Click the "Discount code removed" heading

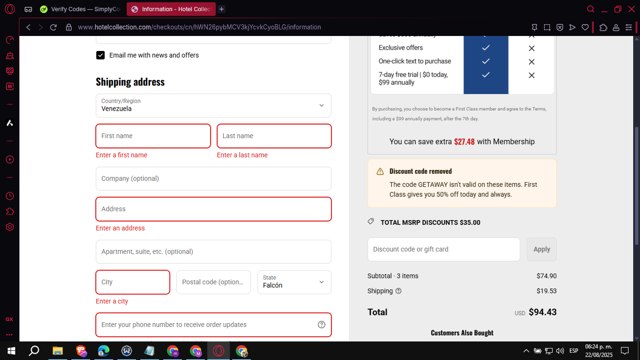click(x=420, y=171)
